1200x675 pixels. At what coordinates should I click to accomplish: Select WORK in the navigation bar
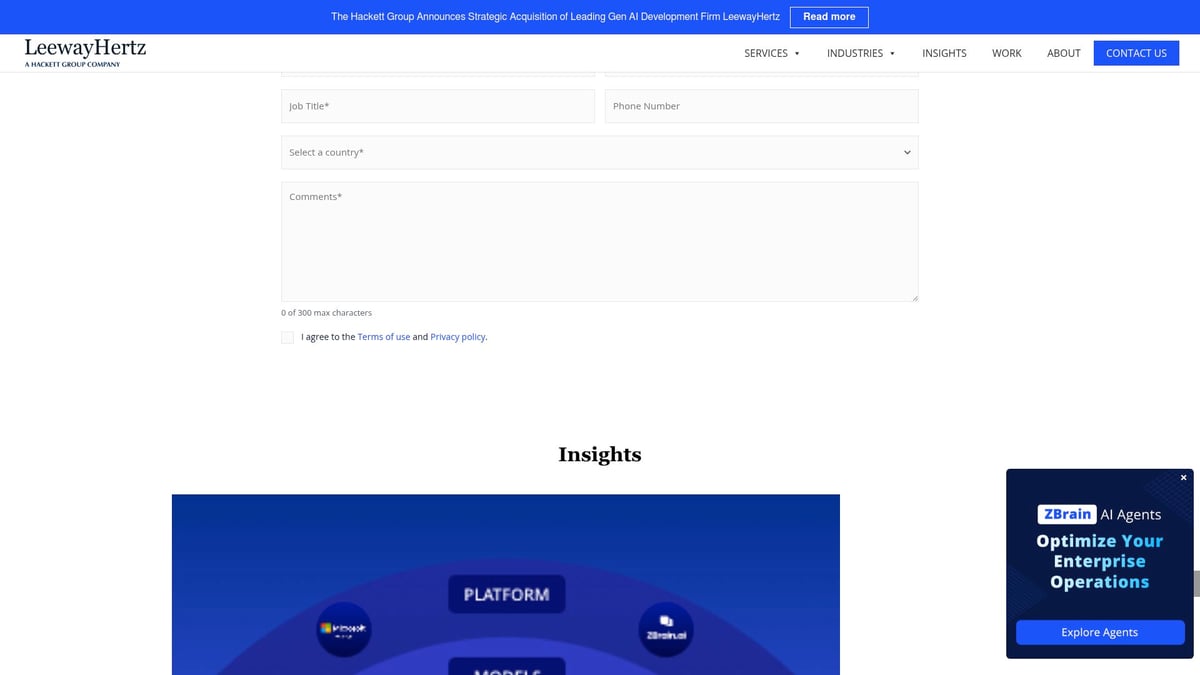(1006, 53)
